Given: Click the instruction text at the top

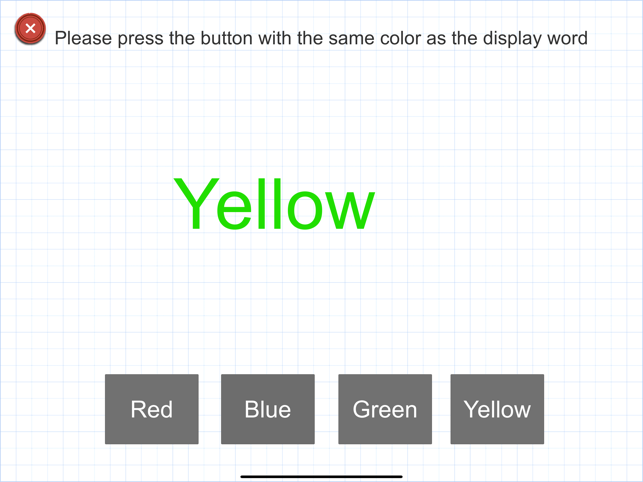Looking at the screenshot, I should [x=321, y=39].
